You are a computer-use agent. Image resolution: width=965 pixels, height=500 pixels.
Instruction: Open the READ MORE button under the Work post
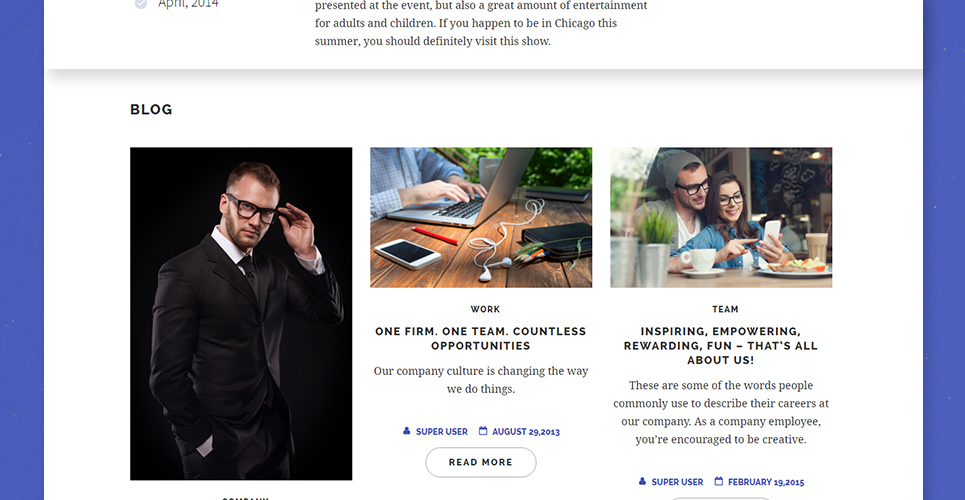coord(481,462)
